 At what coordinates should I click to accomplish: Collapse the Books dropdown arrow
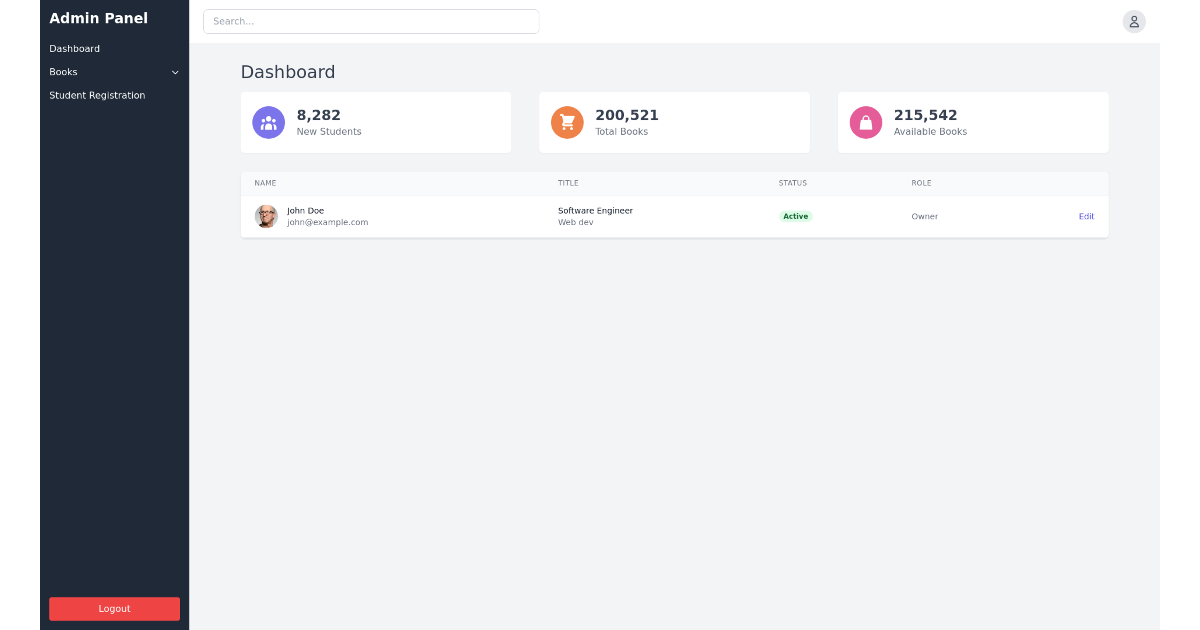pyautogui.click(x=175, y=72)
